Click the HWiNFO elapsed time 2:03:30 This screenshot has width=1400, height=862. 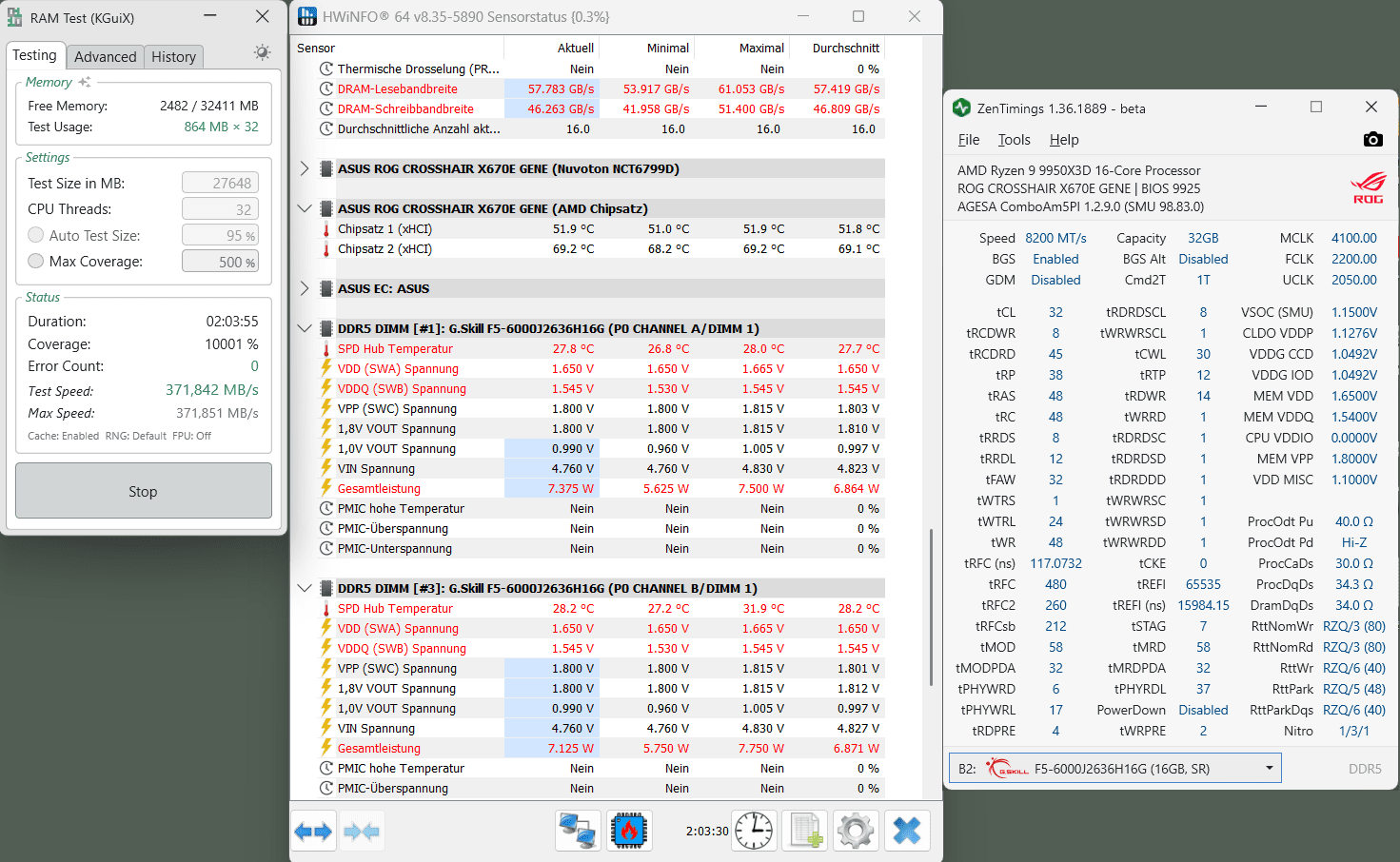707,831
